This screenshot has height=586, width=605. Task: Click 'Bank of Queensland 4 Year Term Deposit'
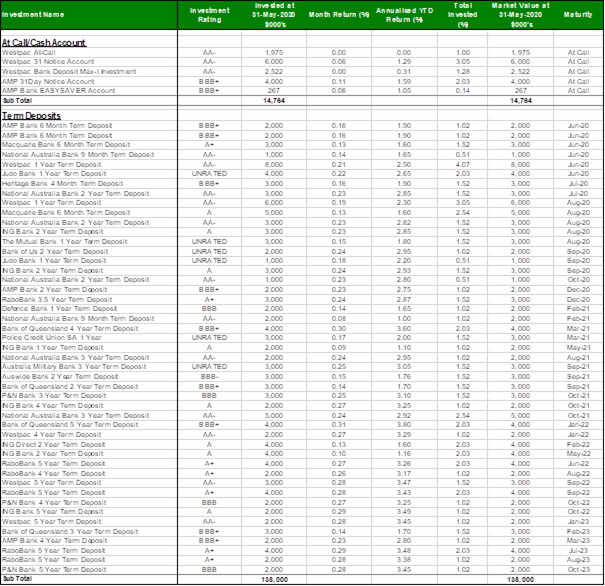[70, 329]
